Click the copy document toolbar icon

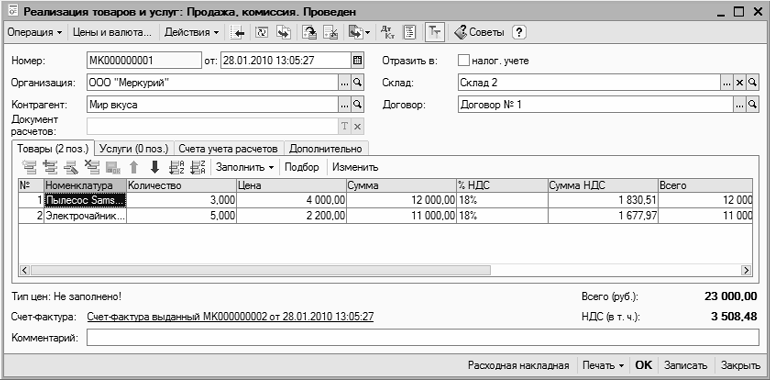283,33
